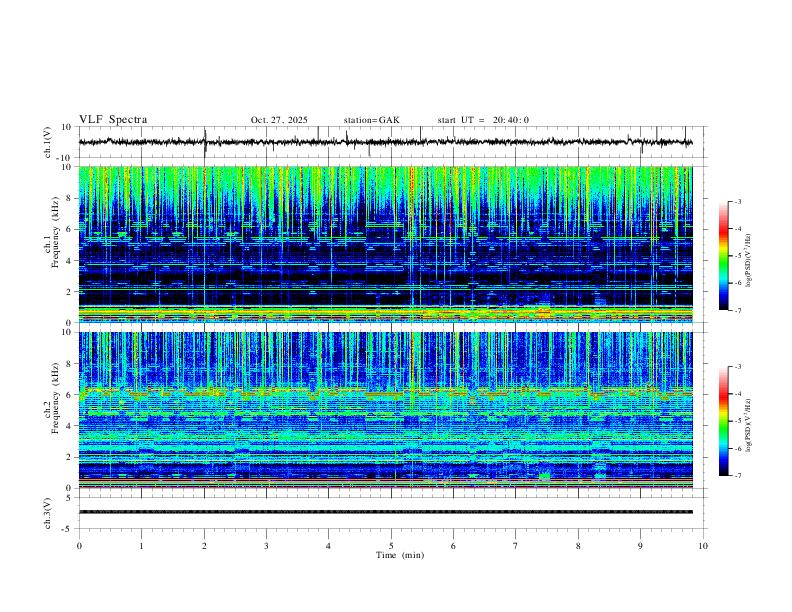Click the 'station=GAK' label
The height and width of the screenshot is (612, 792).
(x=371, y=120)
